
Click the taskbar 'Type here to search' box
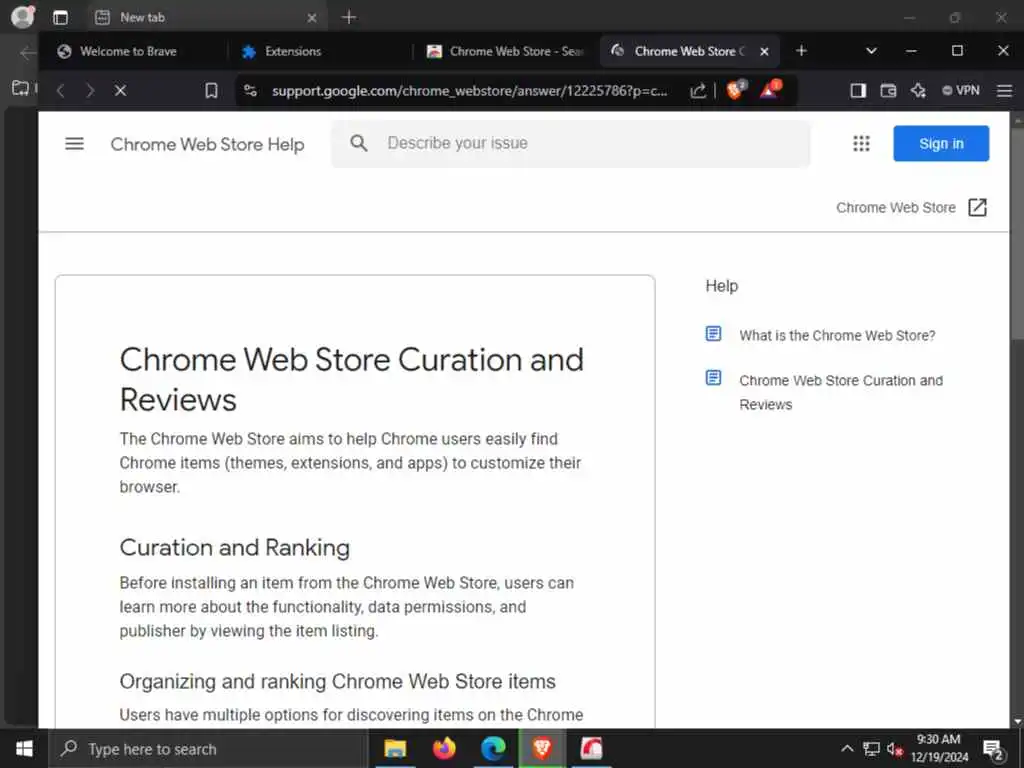209,749
